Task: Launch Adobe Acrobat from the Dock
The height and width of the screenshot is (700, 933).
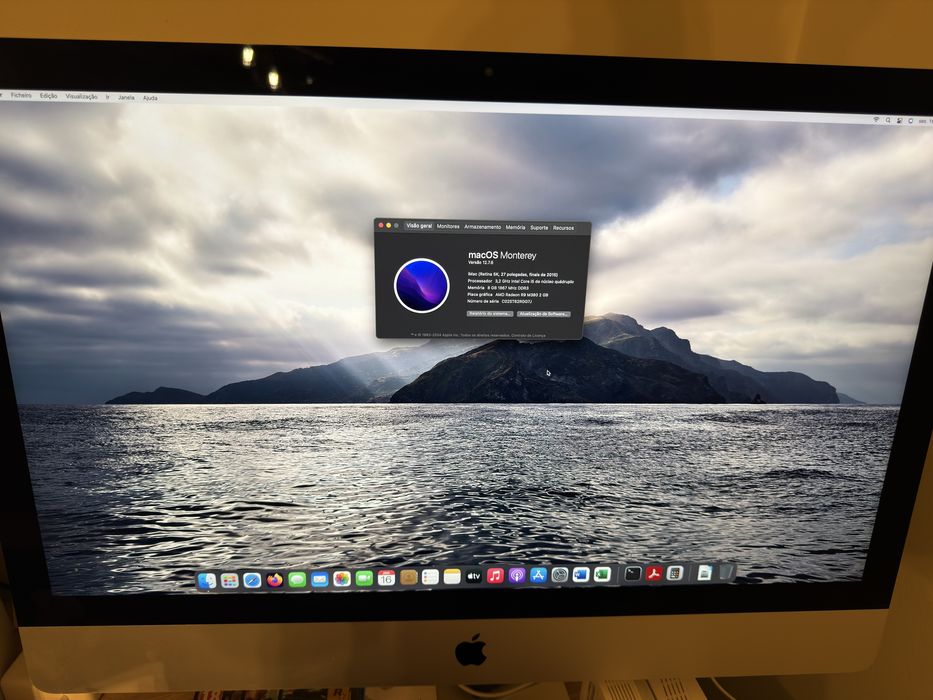Action: pyautogui.click(x=654, y=574)
